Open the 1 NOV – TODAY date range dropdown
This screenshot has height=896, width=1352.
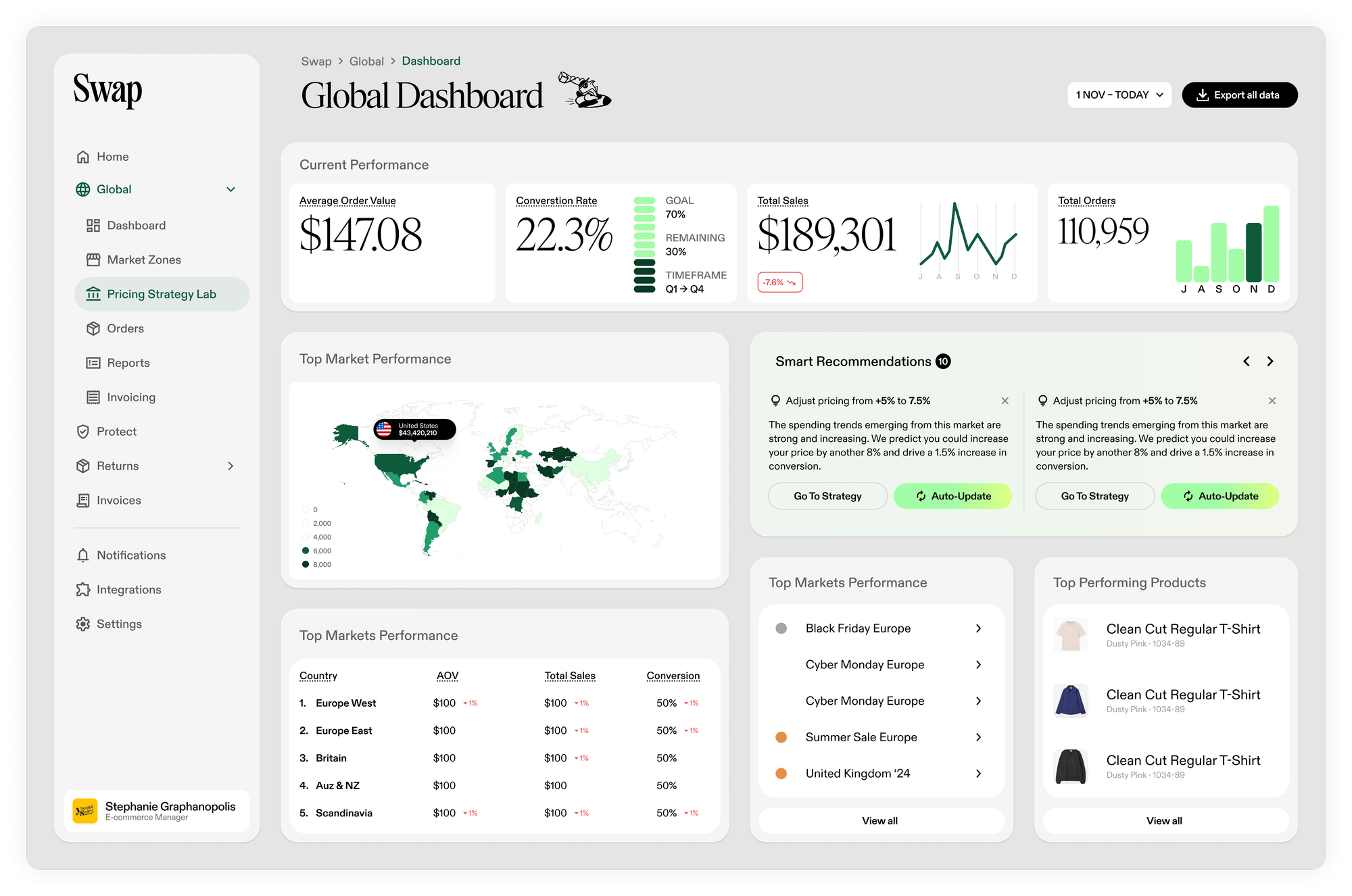click(x=1119, y=95)
